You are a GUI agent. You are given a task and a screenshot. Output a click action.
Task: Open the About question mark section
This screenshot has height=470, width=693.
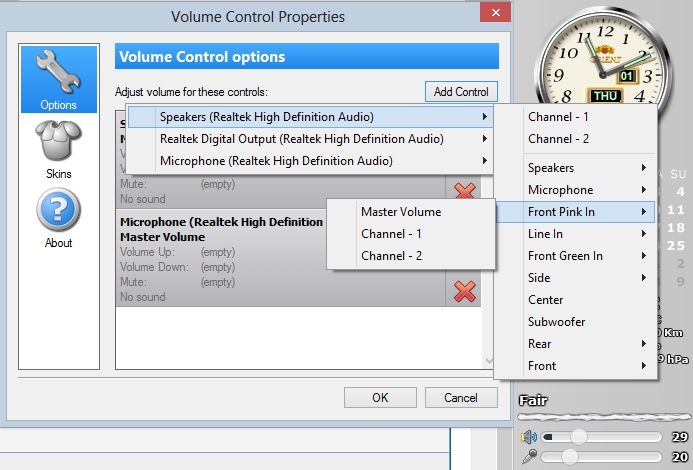[58, 216]
